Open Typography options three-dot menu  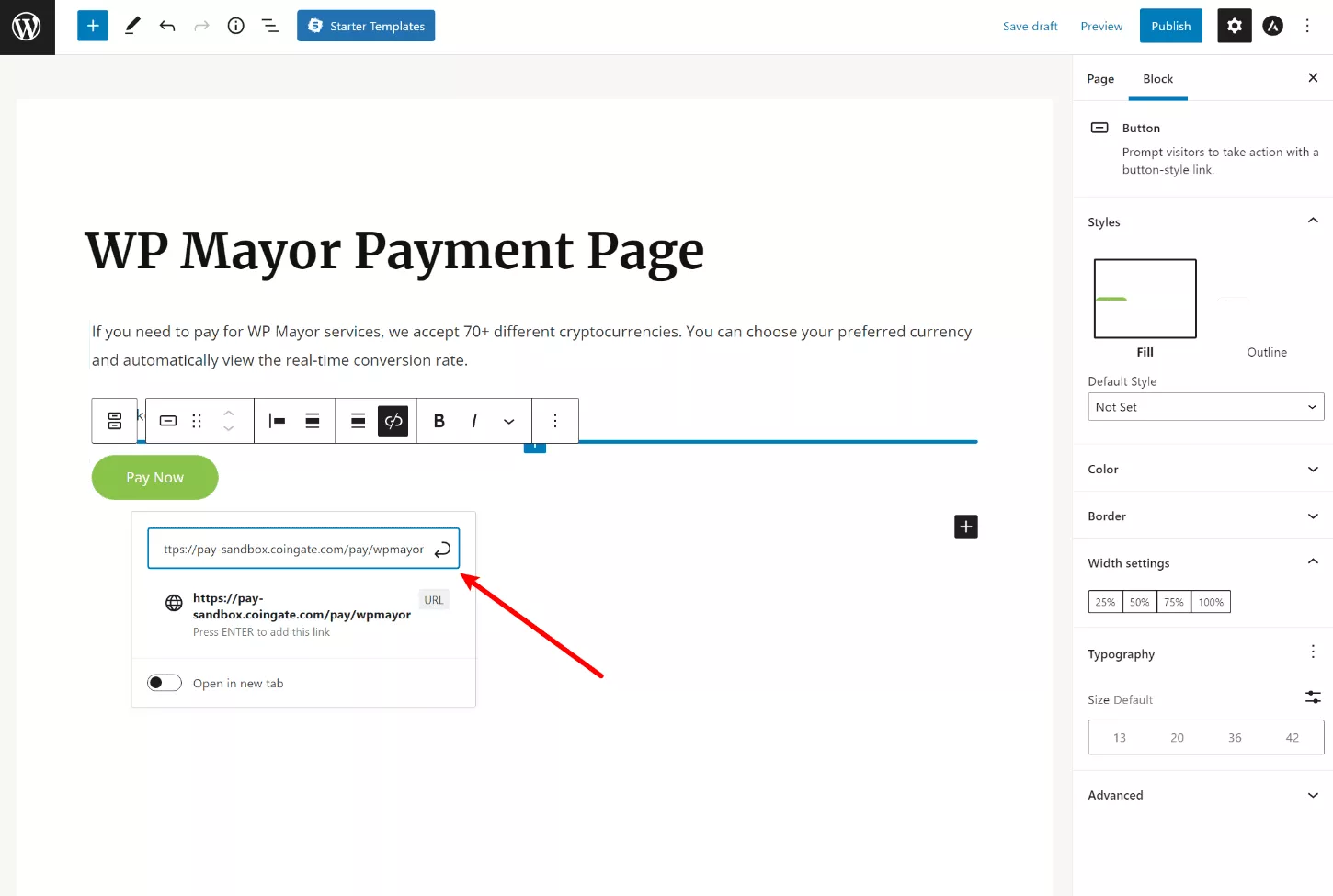1313,652
